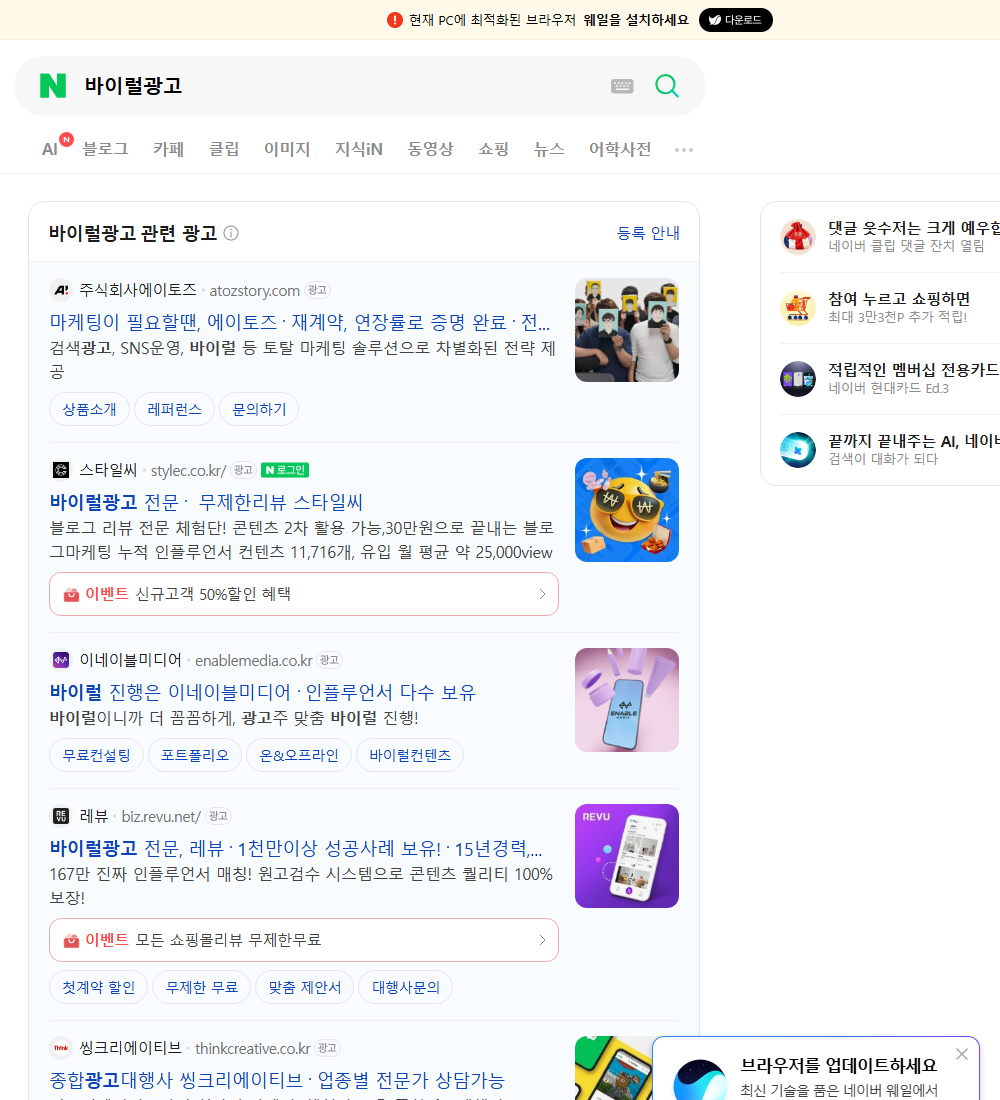Switch to the 블로그 tab
Image resolution: width=1000 pixels, height=1100 pixels.
[x=105, y=149]
